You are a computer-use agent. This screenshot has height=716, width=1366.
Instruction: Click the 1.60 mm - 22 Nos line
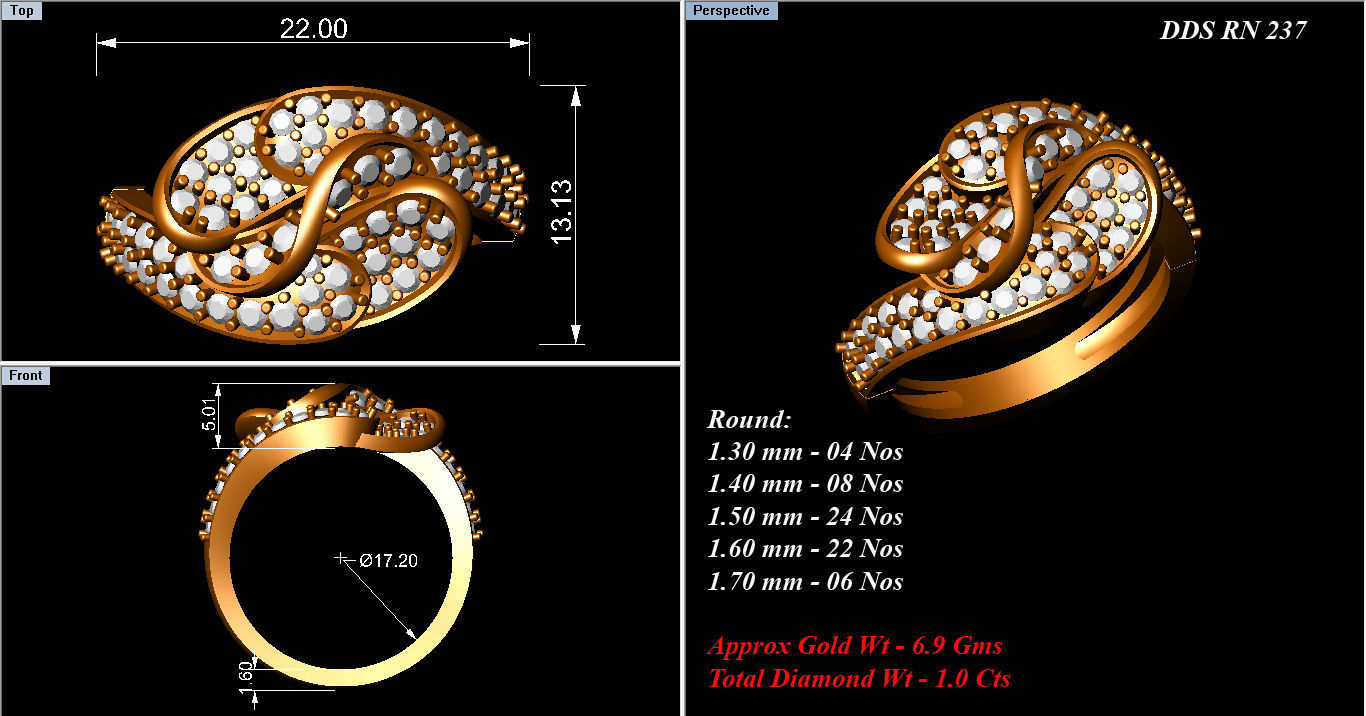pyautogui.click(x=805, y=549)
